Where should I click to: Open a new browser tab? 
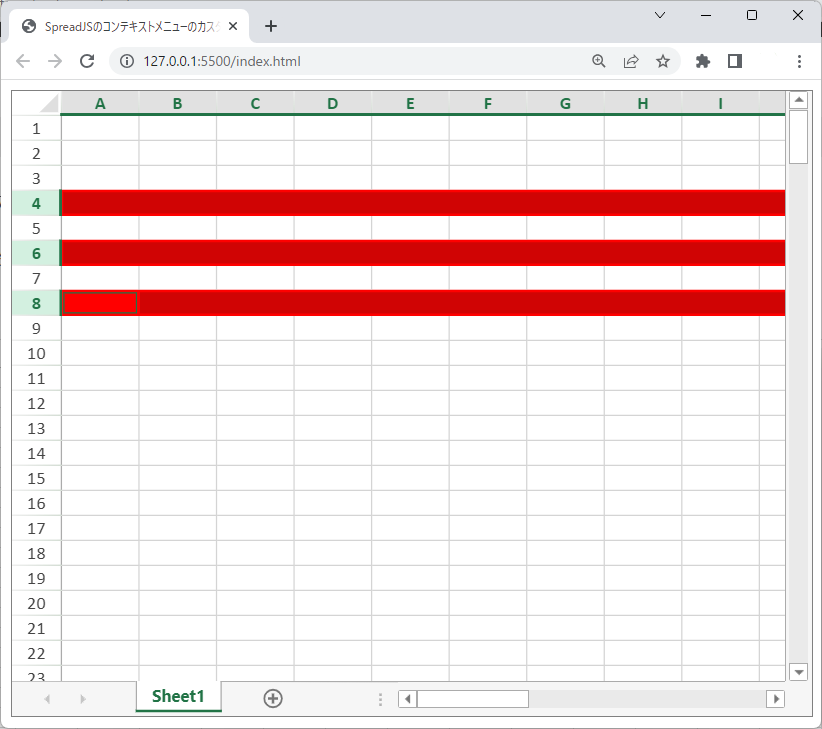[x=271, y=26]
